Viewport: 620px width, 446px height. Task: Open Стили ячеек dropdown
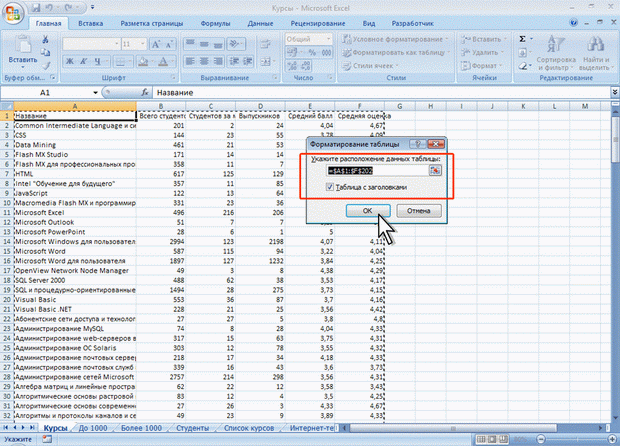point(371,66)
